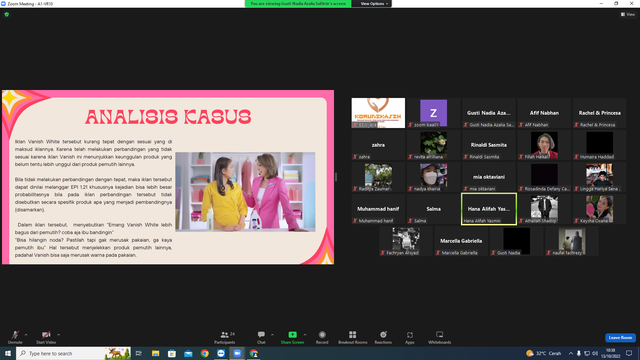Start recording with the Record icon
The height and width of the screenshot is (360, 640).
(x=322, y=337)
